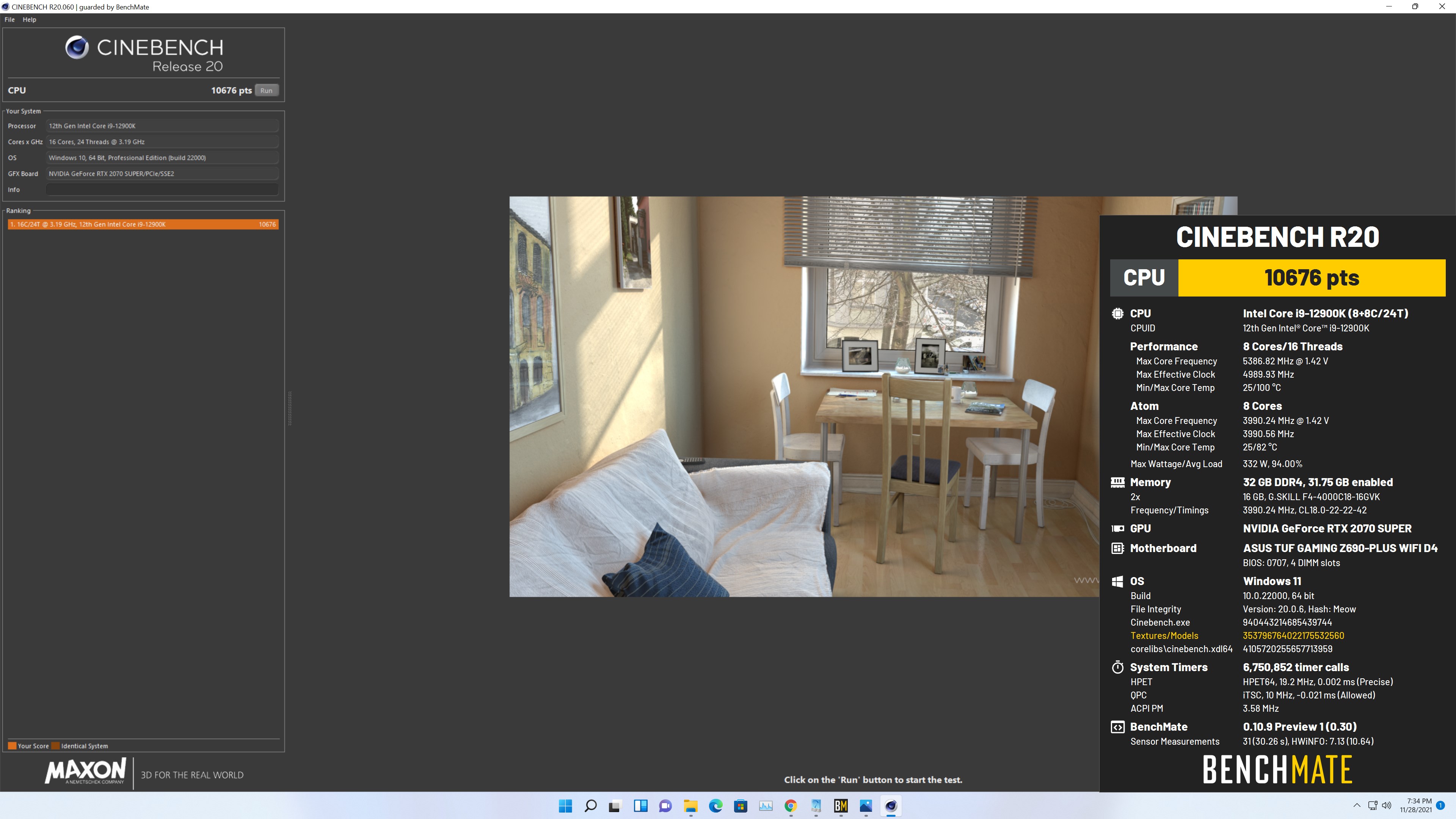The width and height of the screenshot is (1456, 819).
Task: Click the volume speaker icon in tray
Action: click(1387, 805)
